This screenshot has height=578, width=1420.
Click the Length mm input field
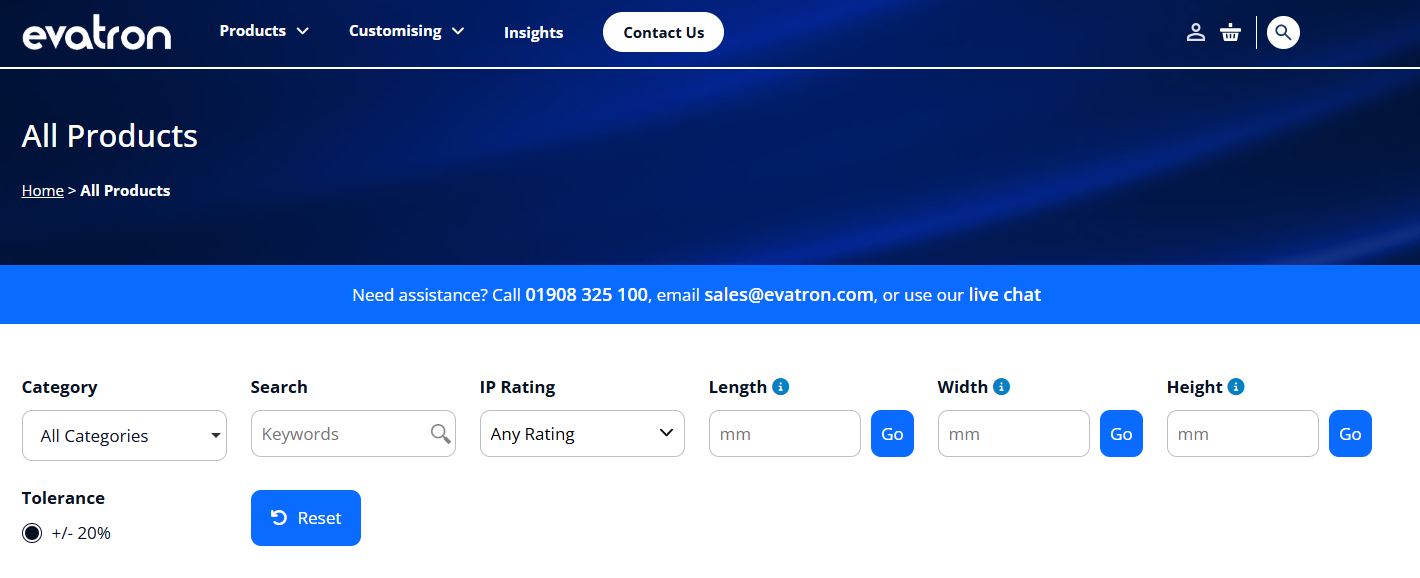pos(784,434)
